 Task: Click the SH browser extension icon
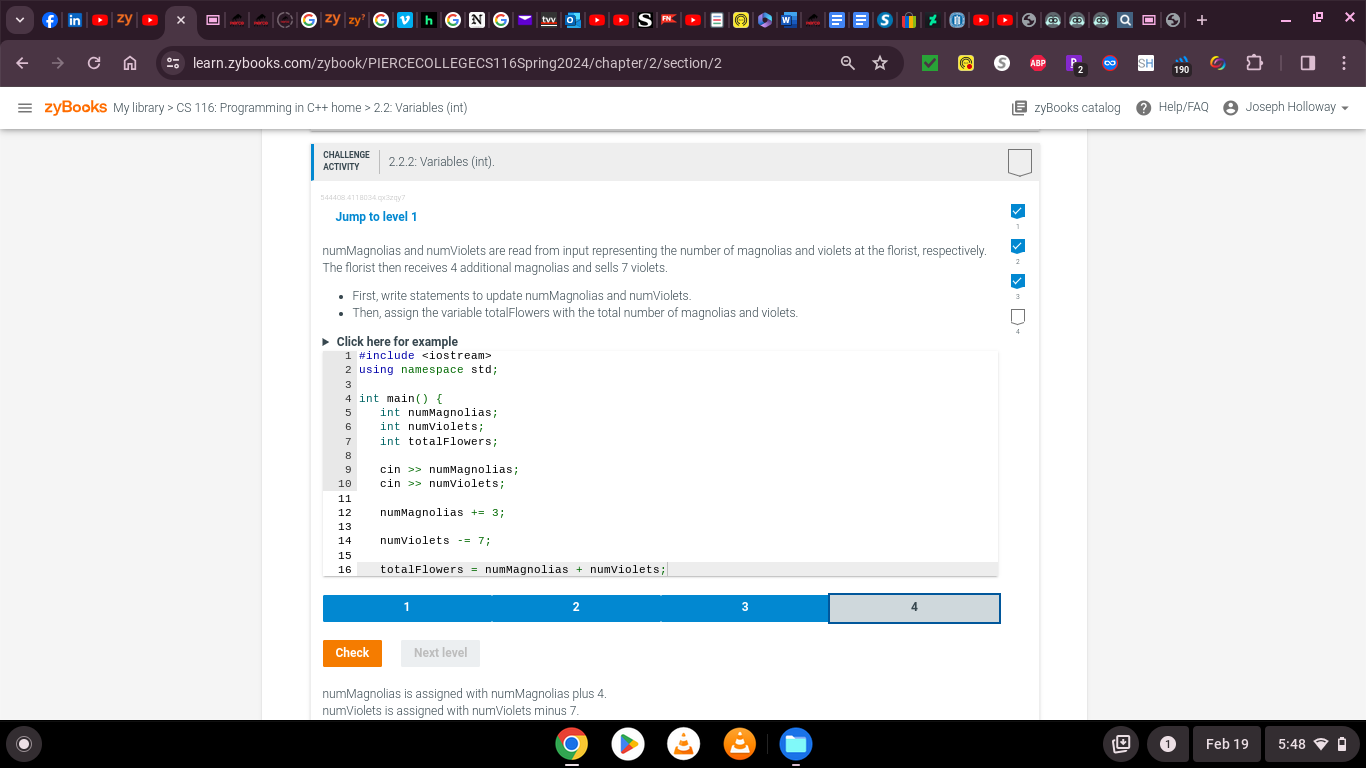[x=1145, y=62]
